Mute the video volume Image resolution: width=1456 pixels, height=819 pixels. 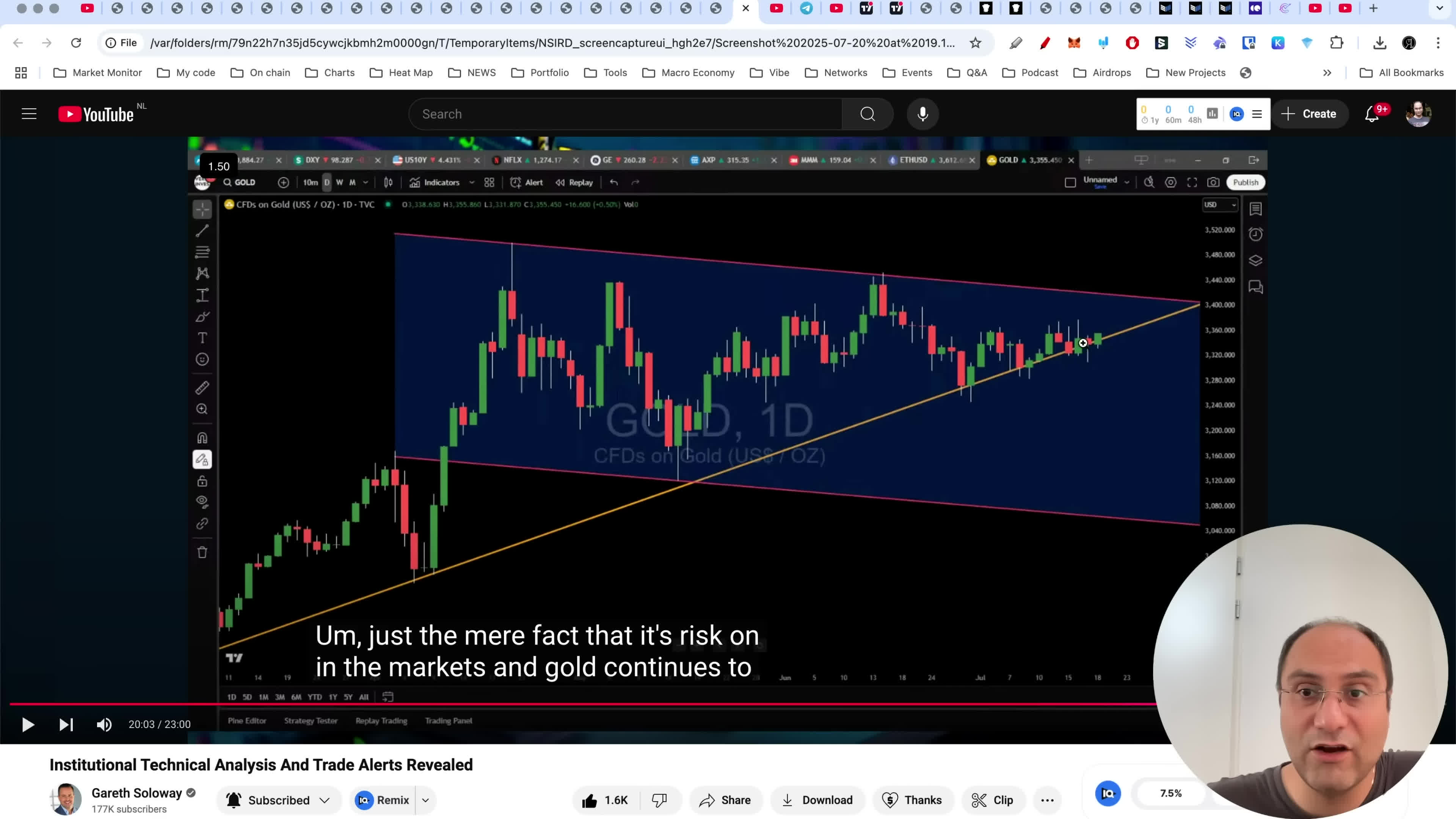(x=104, y=724)
